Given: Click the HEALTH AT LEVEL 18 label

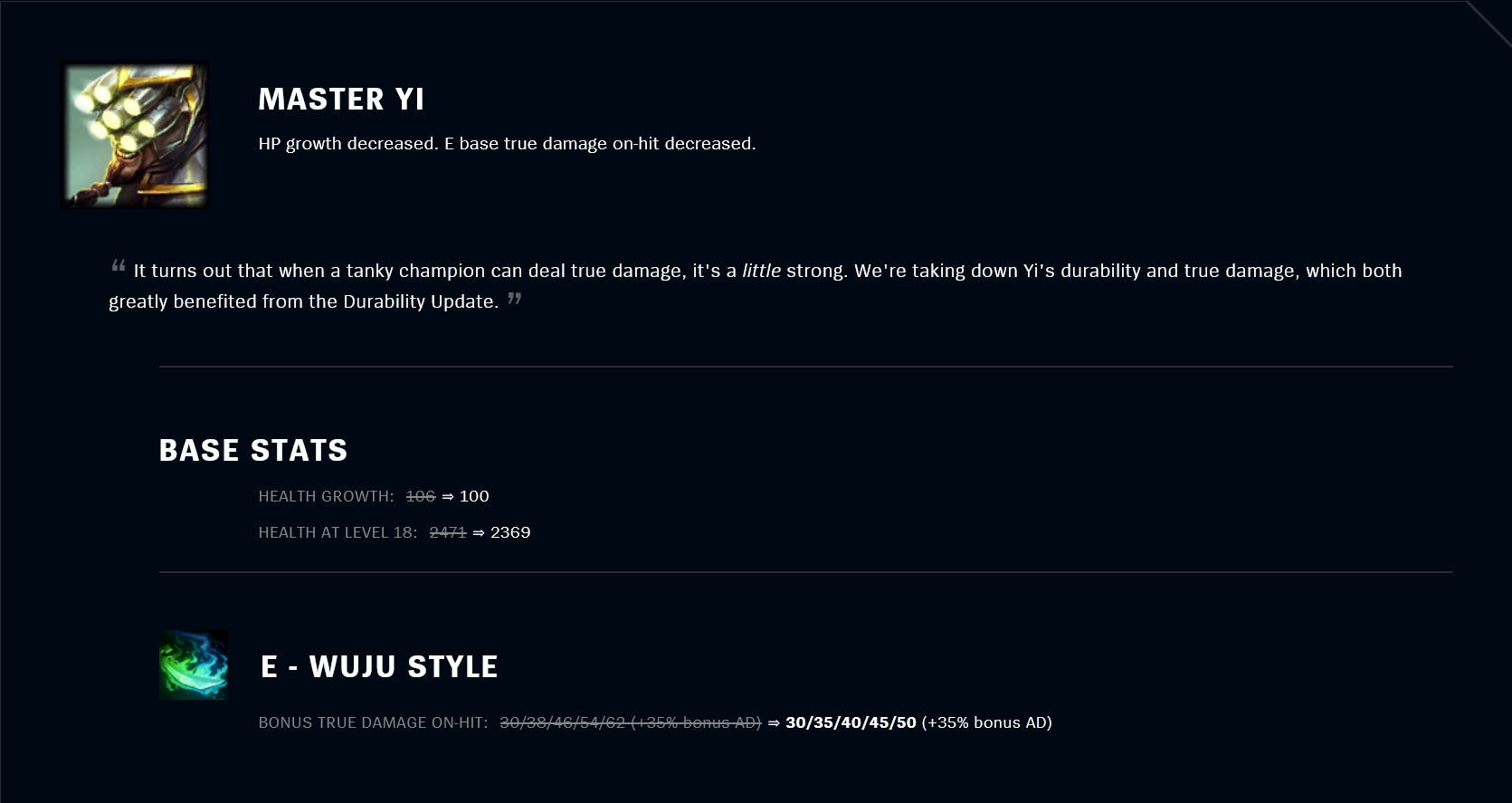Looking at the screenshot, I should 338,532.
